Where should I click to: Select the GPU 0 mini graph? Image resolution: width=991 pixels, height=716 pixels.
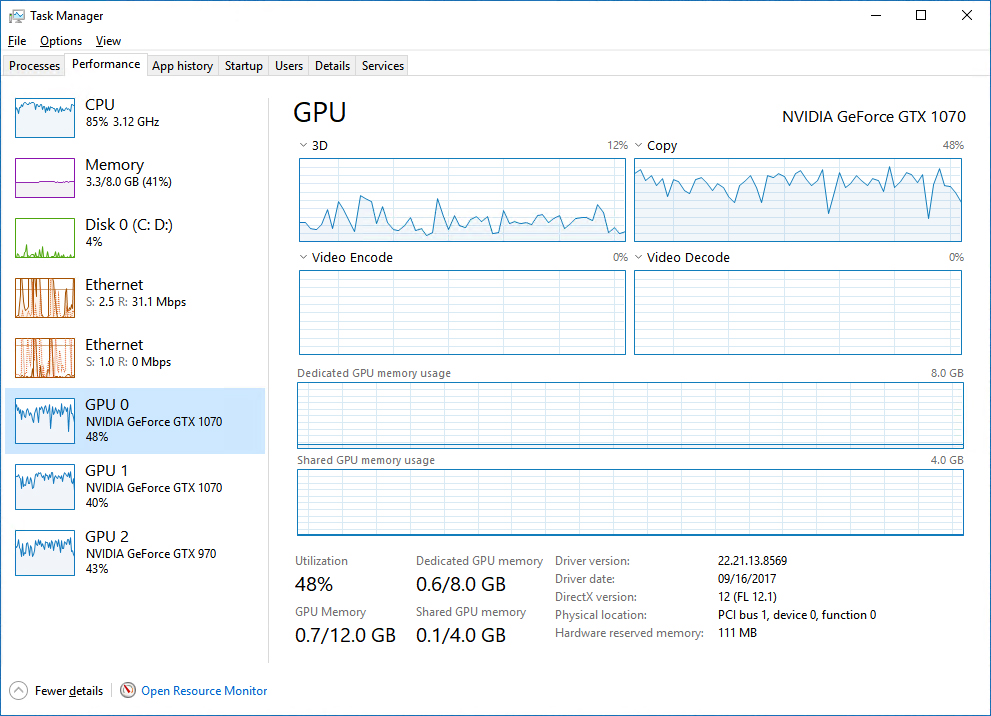tap(45, 421)
